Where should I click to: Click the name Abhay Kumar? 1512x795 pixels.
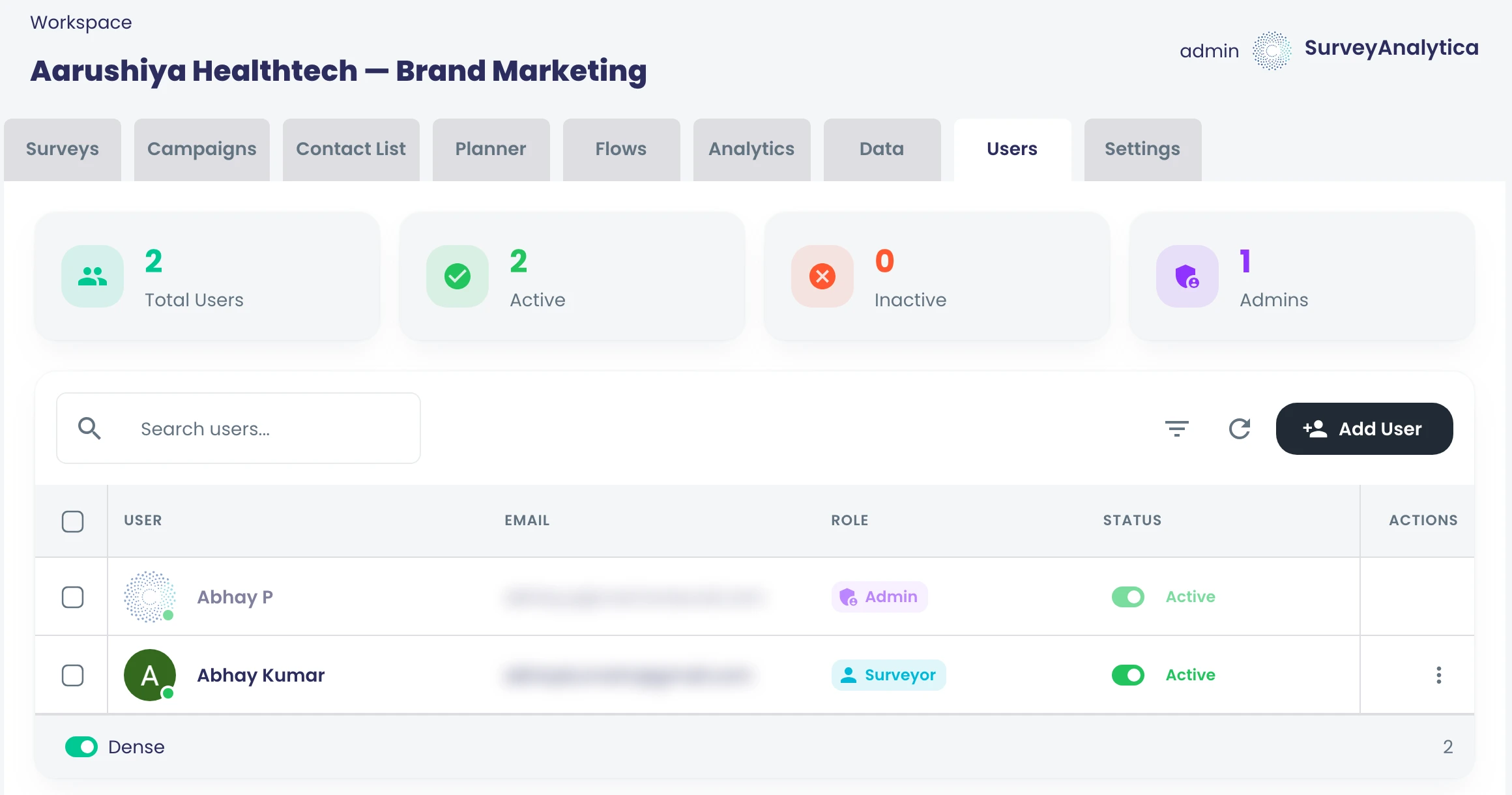point(261,675)
